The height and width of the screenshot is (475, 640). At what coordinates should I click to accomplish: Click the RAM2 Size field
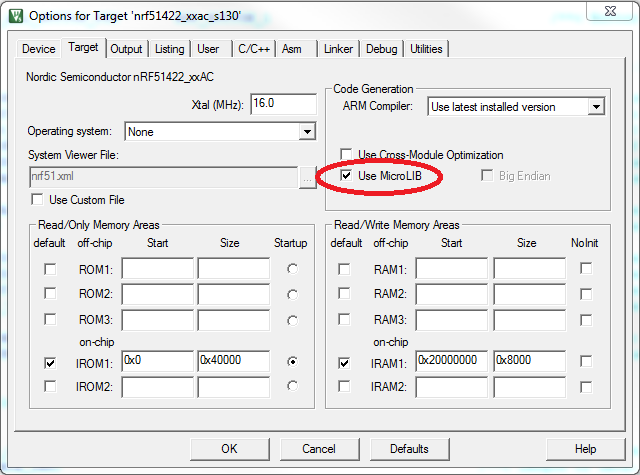(x=530, y=294)
